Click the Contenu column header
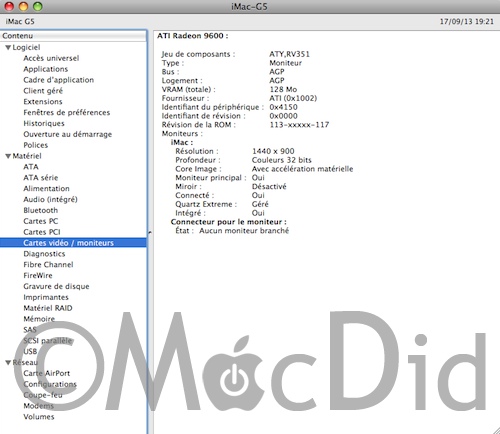This screenshot has height=434, width=500. pos(73,36)
